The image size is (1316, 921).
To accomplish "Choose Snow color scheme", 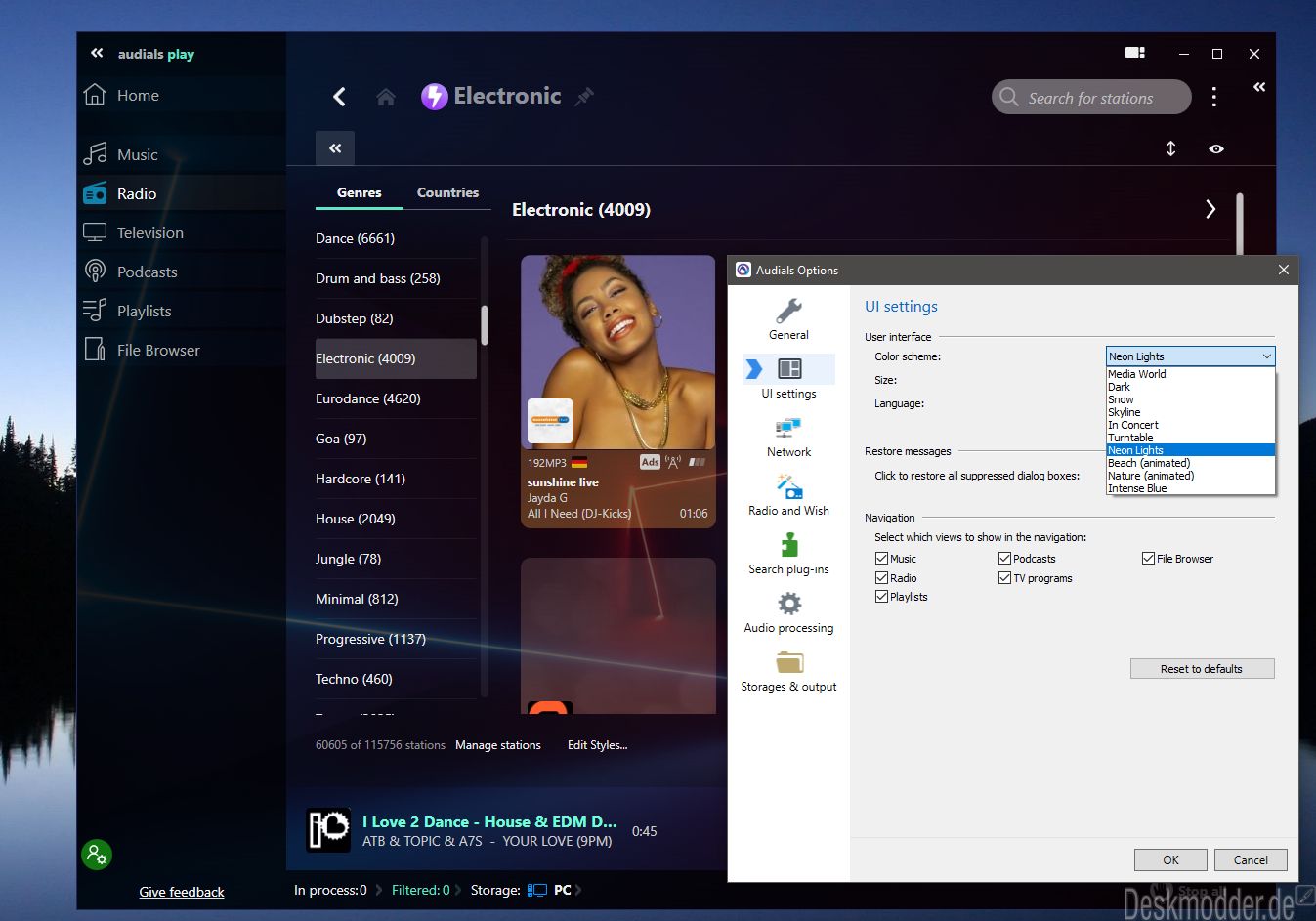I will click(1190, 399).
